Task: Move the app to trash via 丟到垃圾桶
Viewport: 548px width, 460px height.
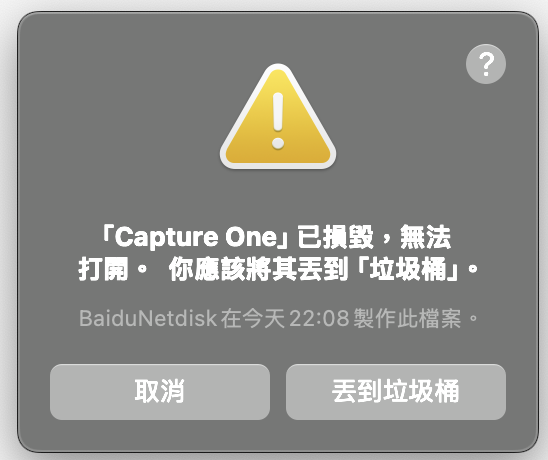Action: click(396, 392)
